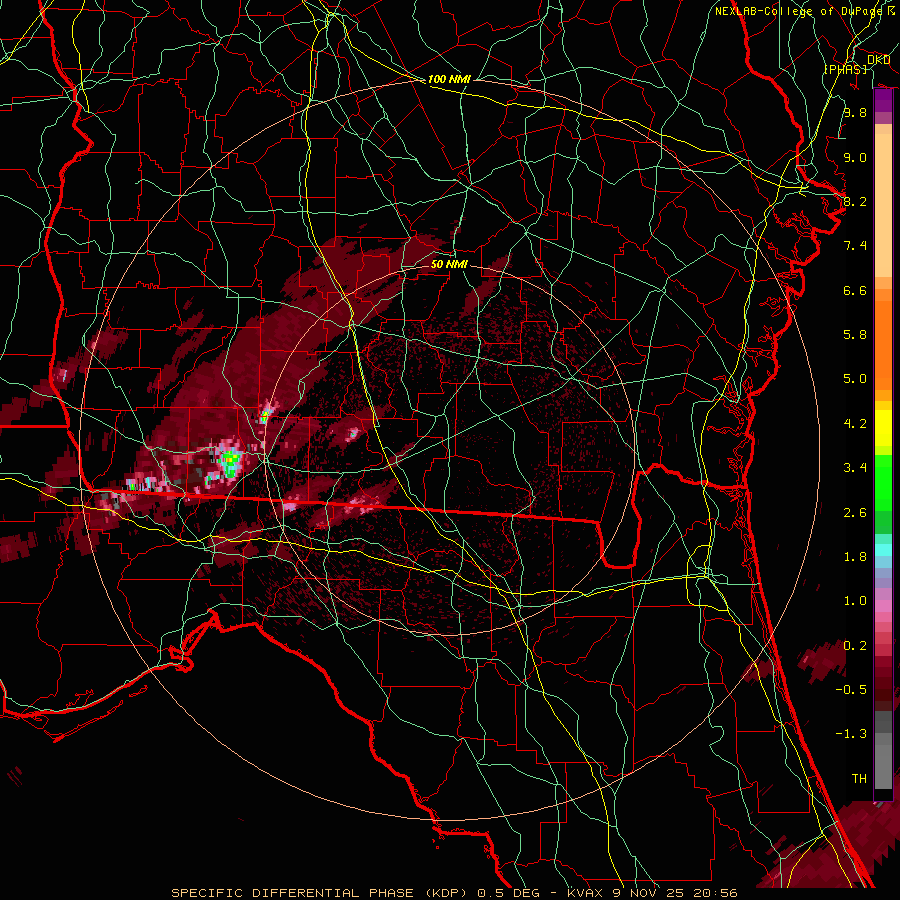900x900 pixels.
Task: Click the 100 NMI range ring label
Action: tap(449, 79)
